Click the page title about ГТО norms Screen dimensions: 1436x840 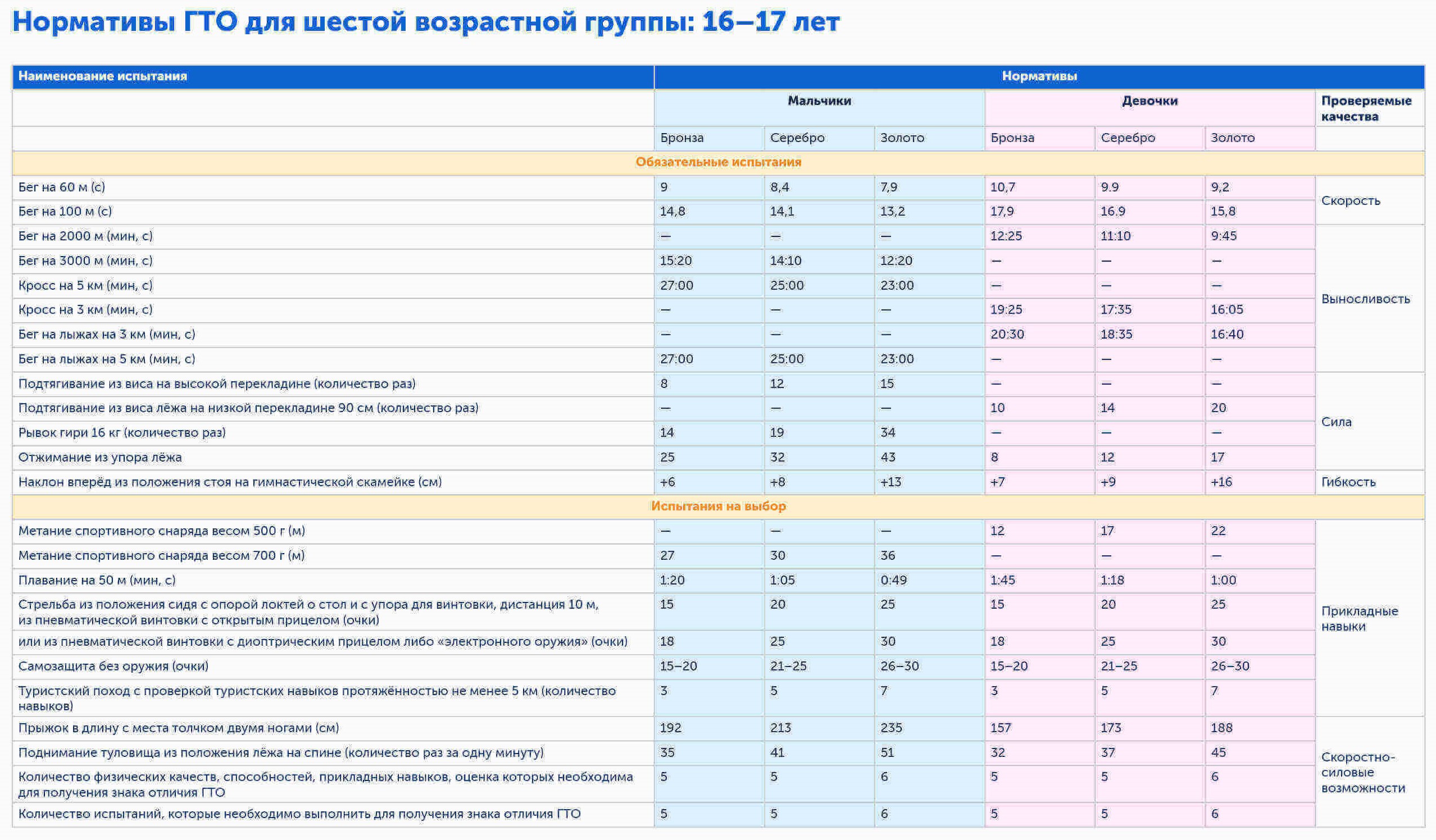[426, 23]
